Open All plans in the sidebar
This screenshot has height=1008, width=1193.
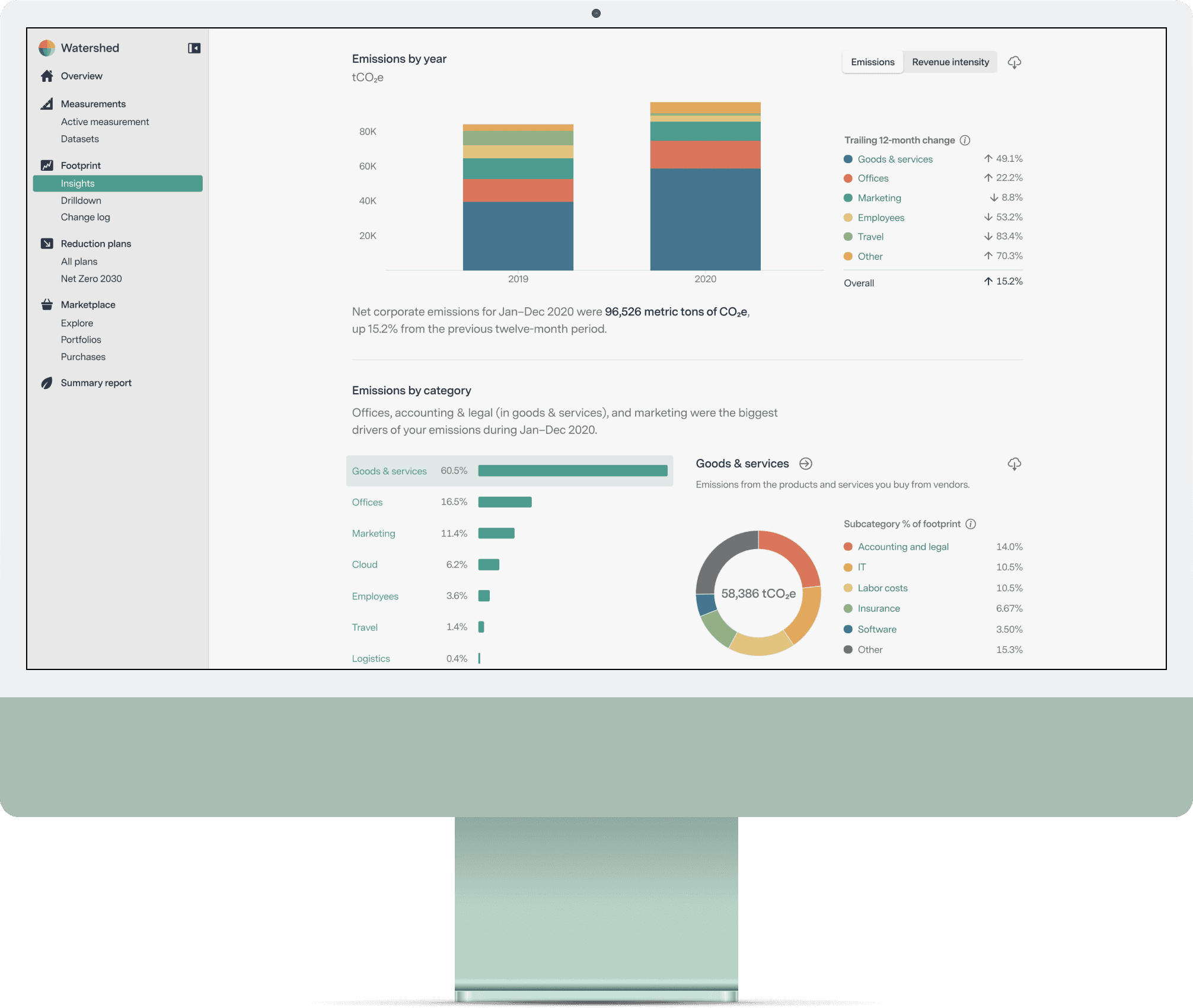79,261
